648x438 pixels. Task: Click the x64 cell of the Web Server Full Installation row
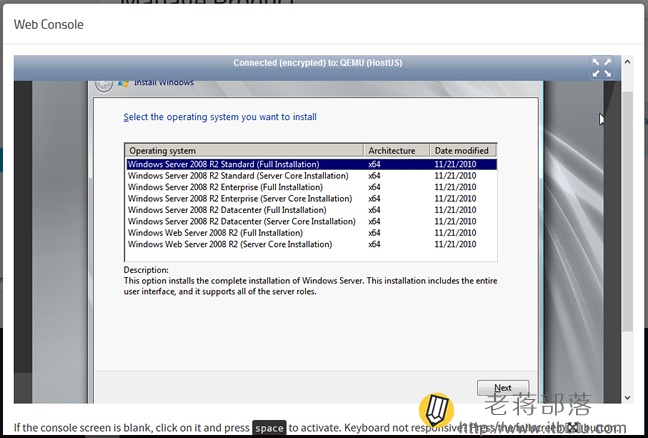pyautogui.click(x=374, y=233)
